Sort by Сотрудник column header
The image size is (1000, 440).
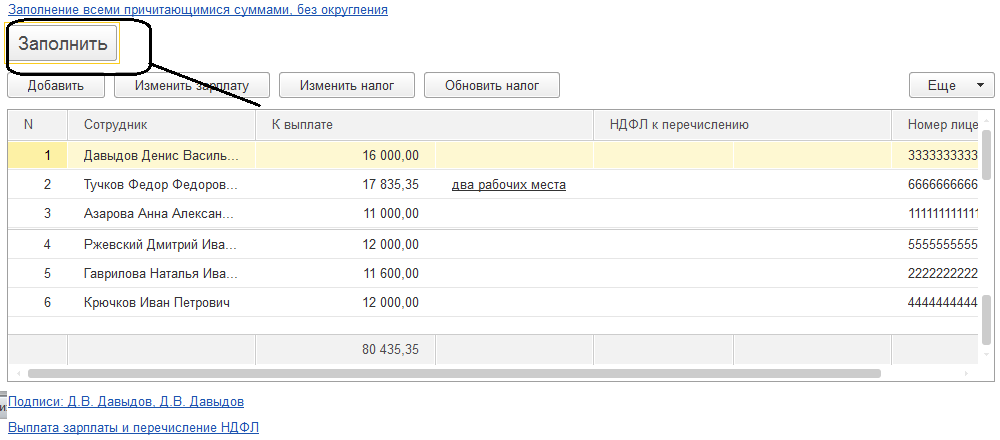click(116, 125)
